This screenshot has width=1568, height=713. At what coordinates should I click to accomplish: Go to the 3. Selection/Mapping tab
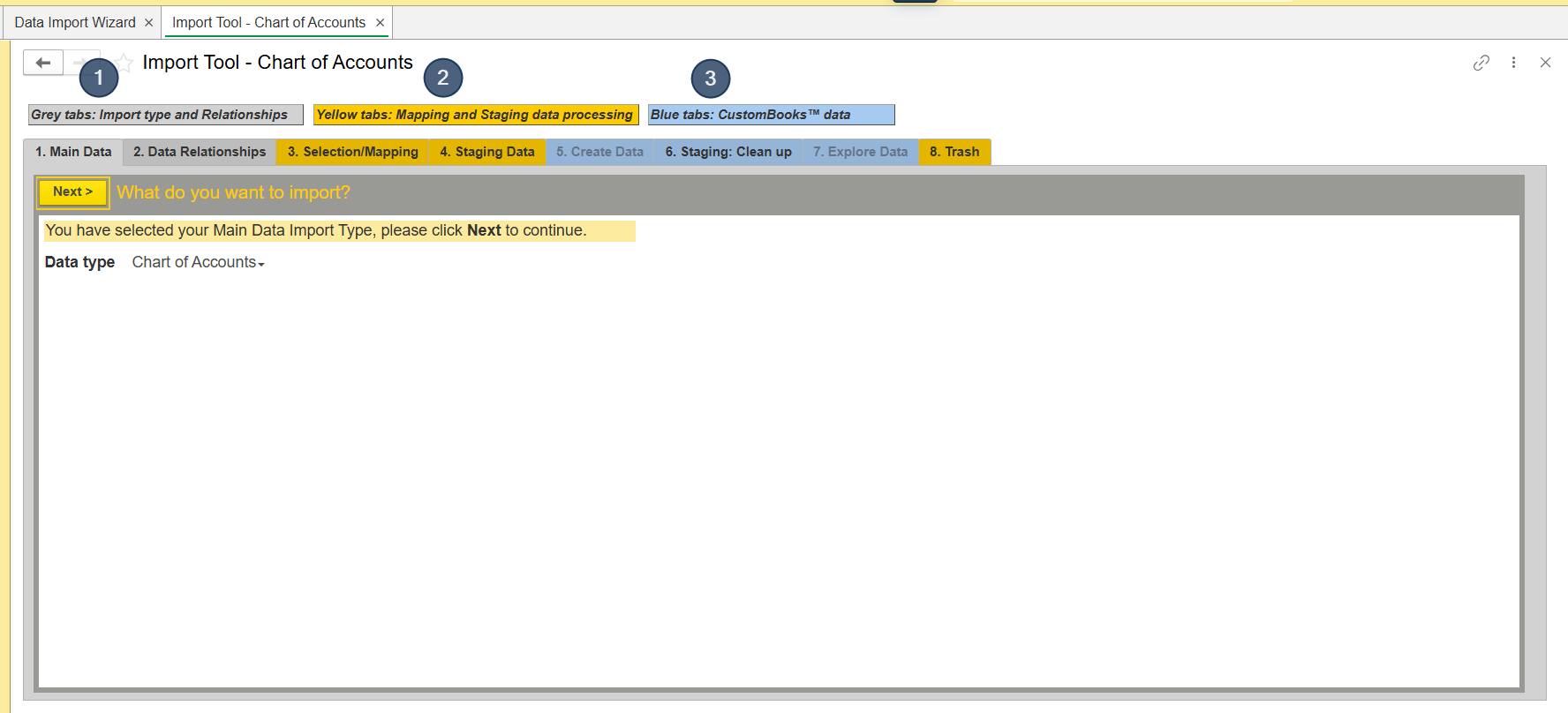352,152
